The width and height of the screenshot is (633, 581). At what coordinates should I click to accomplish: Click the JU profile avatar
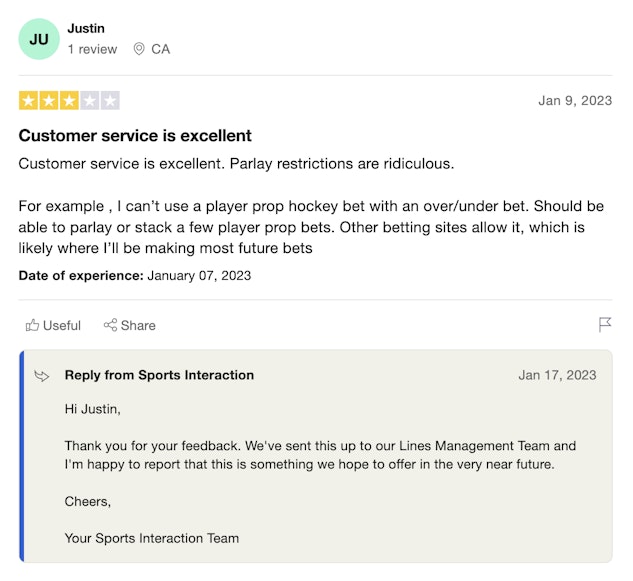click(x=39, y=39)
